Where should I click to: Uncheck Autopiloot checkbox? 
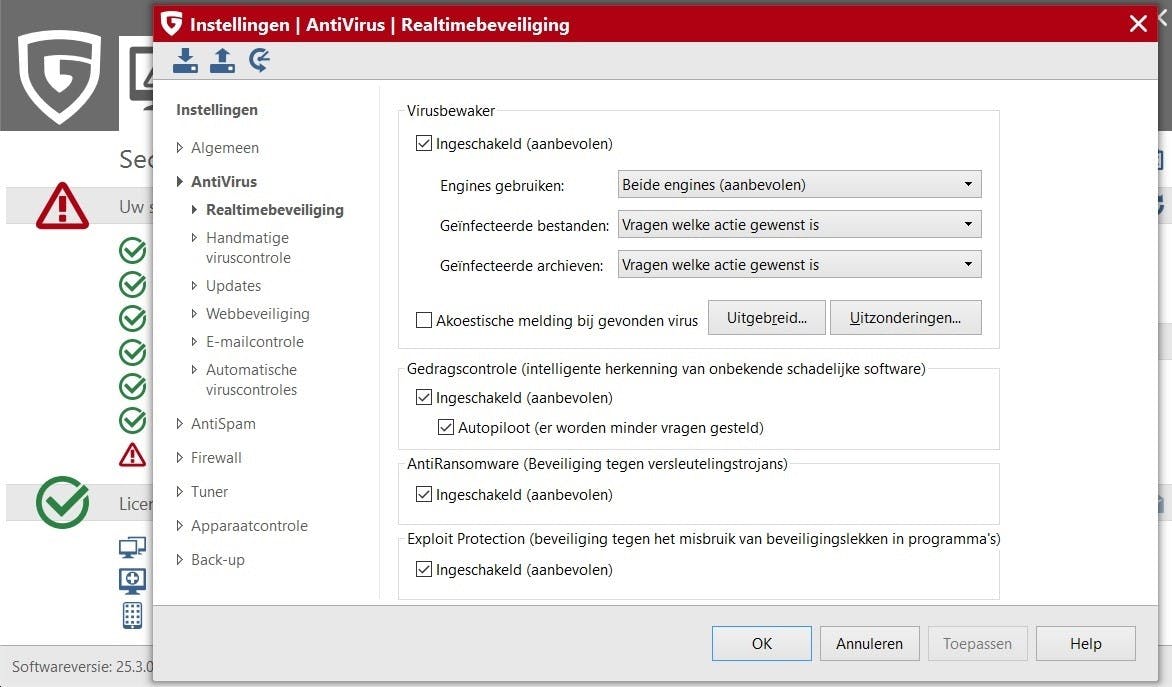pyautogui.click(x=445, y=428)
